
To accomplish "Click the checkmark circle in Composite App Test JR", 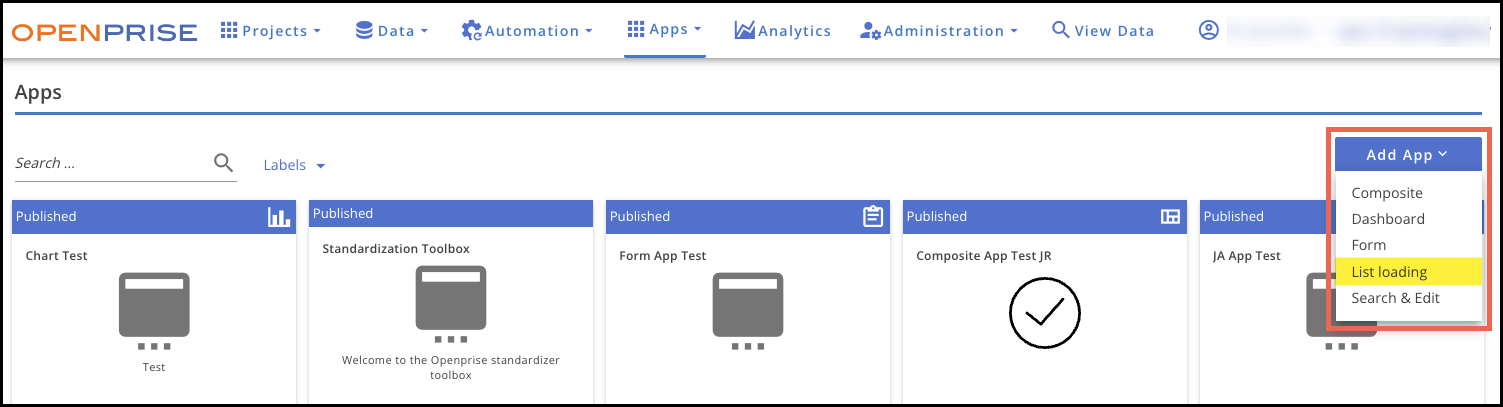I will [1045, 313].
